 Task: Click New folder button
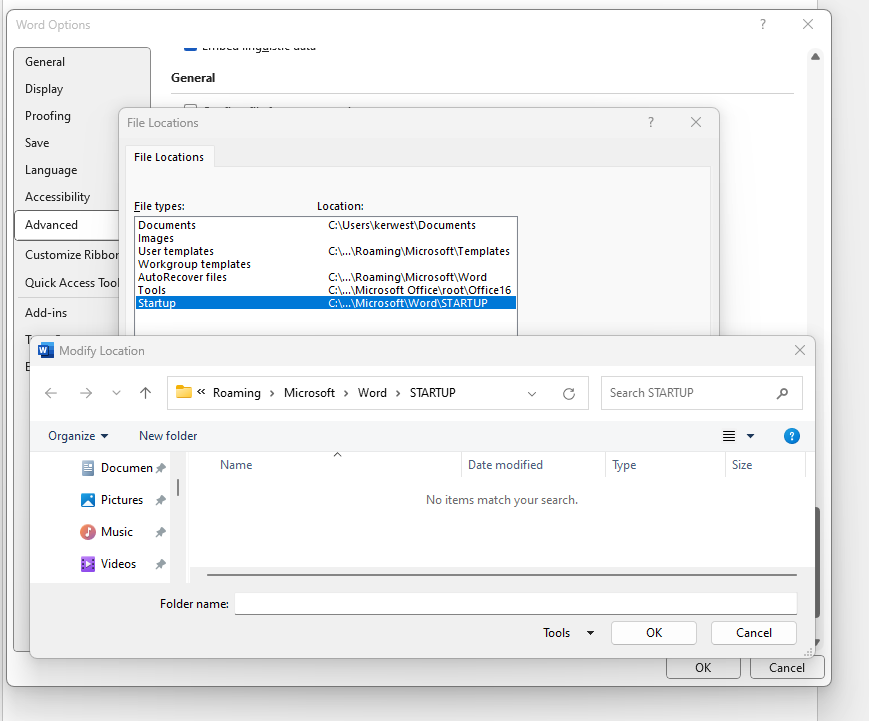[x=168, y=436]
